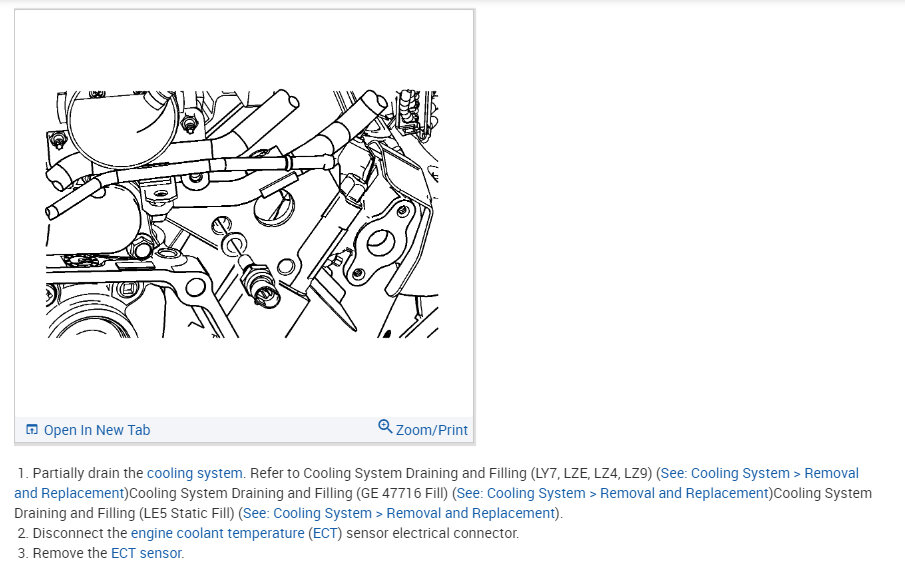905x571 pixels.
Task: Open the diagram via Open In New Tab text
Action: 97,430
